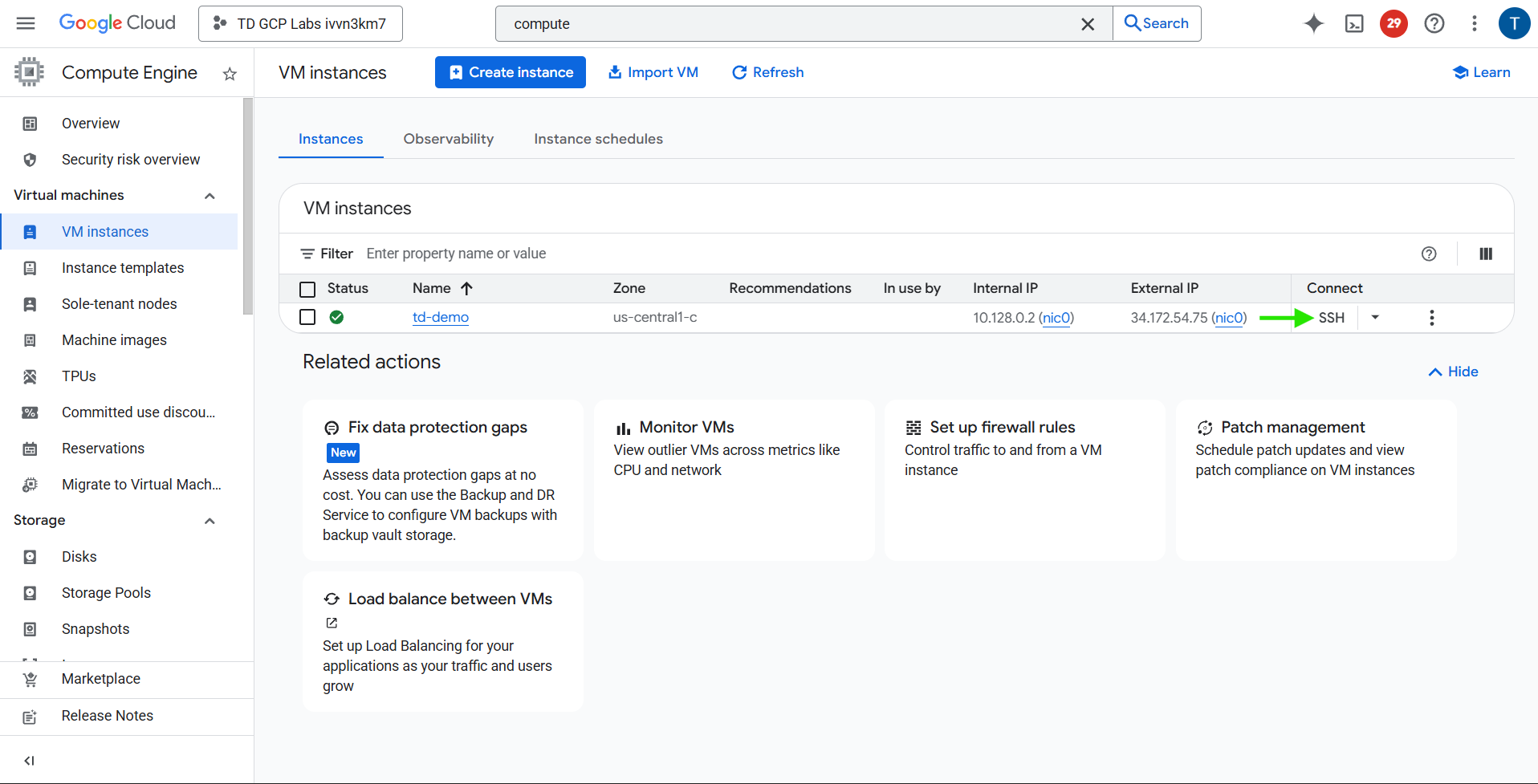The width and height of the screenshot is (1538, 784).
Task: Activate Cloud Shell terminal
Action: pos(1354,23)
